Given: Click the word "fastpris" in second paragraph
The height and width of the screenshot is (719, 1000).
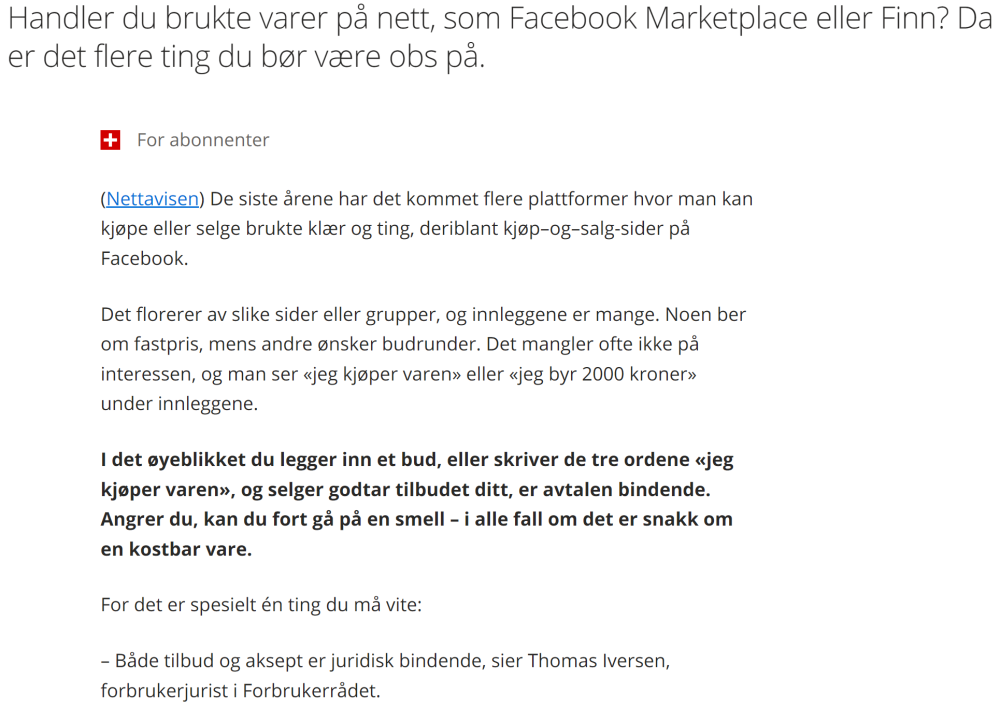Looking at the screenshot, I should pos(166,345).
